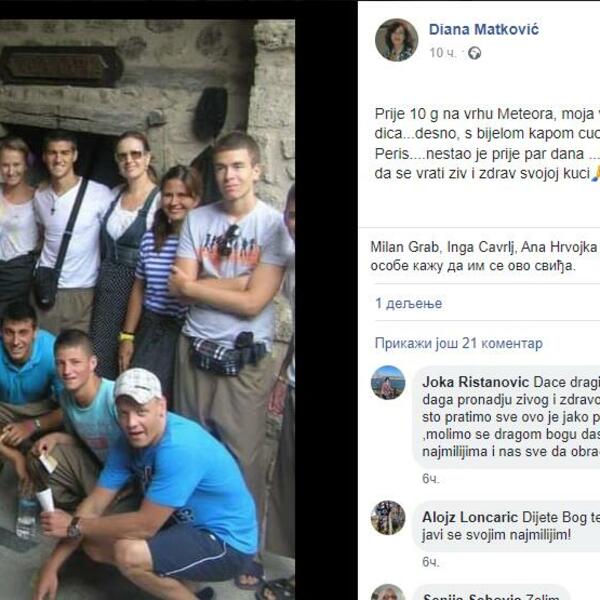Click the Alojz Loncaric commenter name
The width and height of the screenshot is (600, 600).
coord(470,517)
